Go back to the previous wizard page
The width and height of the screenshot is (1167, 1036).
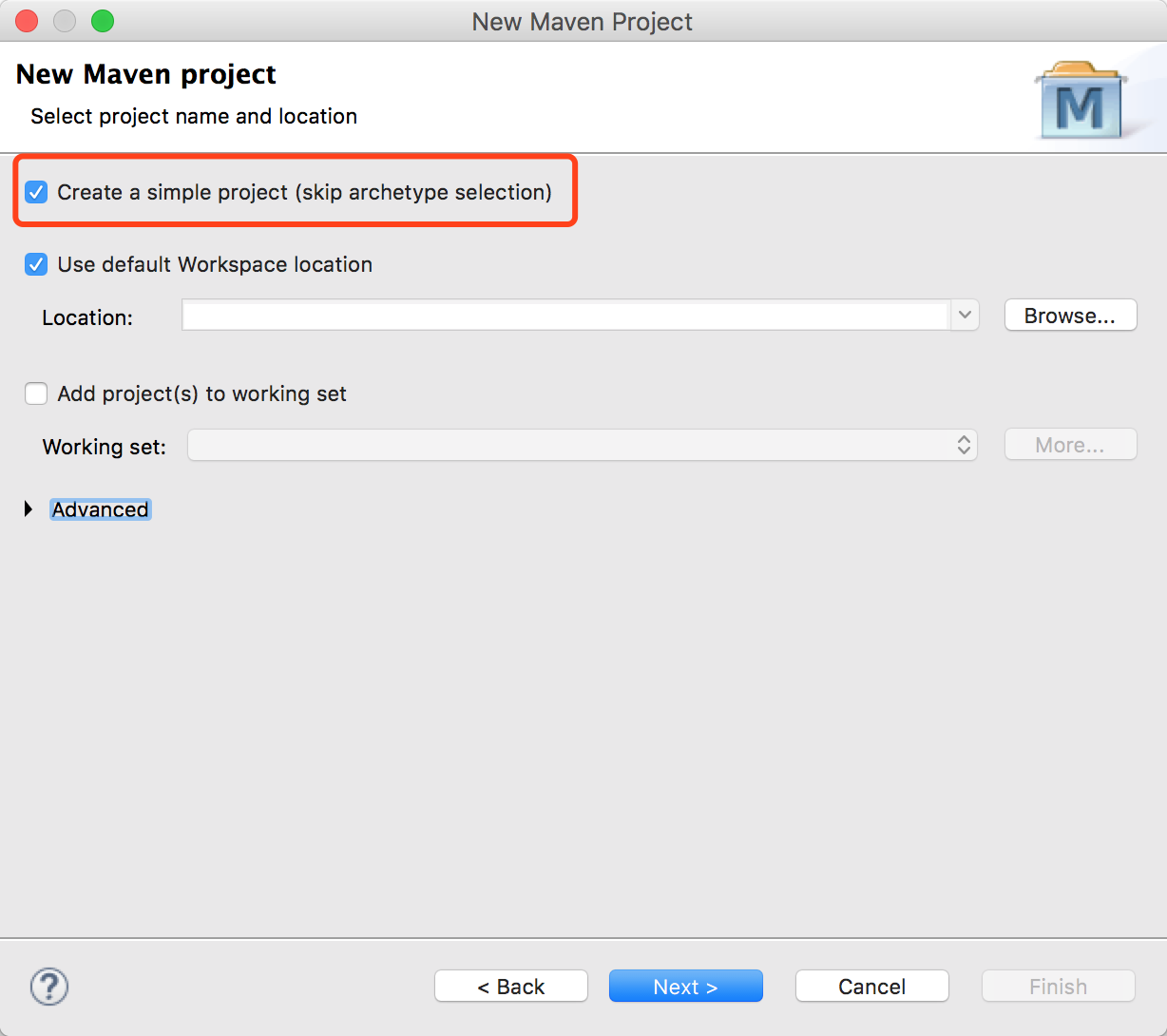tap(510, 986)
